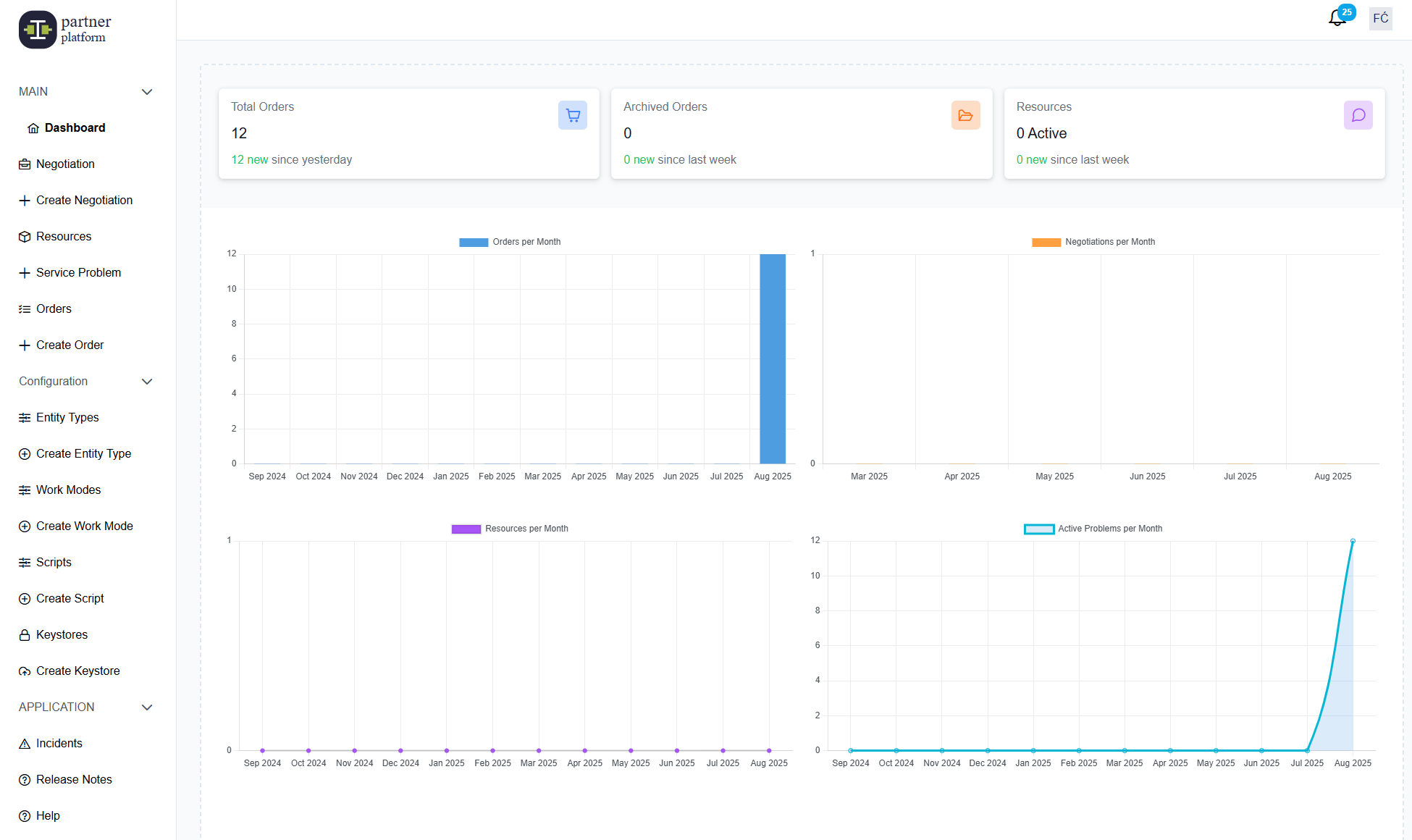
Task: Click the shopping cart icon in Total Orders
Action: coord(572,115)
